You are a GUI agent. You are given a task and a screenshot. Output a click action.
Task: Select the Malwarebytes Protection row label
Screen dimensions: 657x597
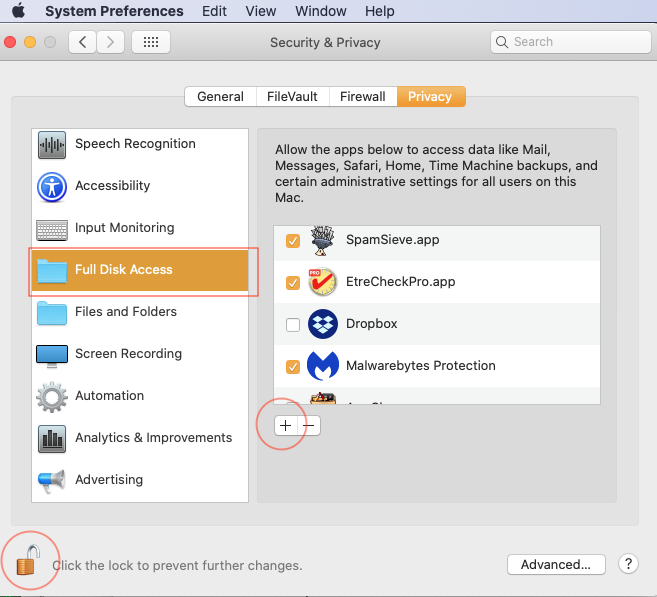click(x=421, y=365)
